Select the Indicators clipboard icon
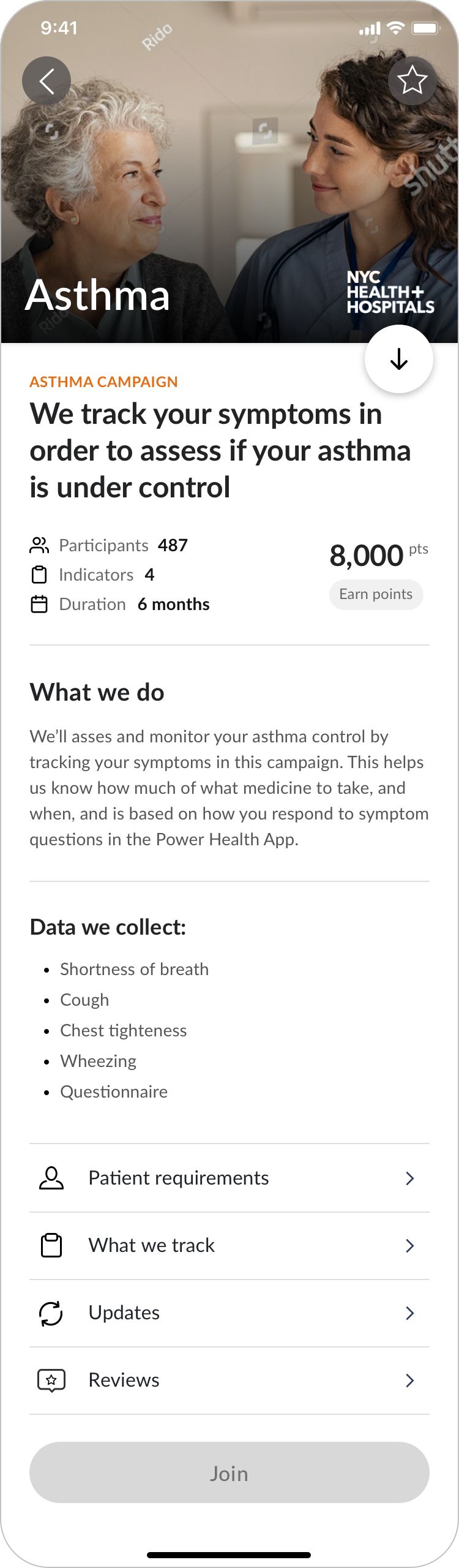The height and width of the screenshot is (1568, 459). click(x=39, y=575)
